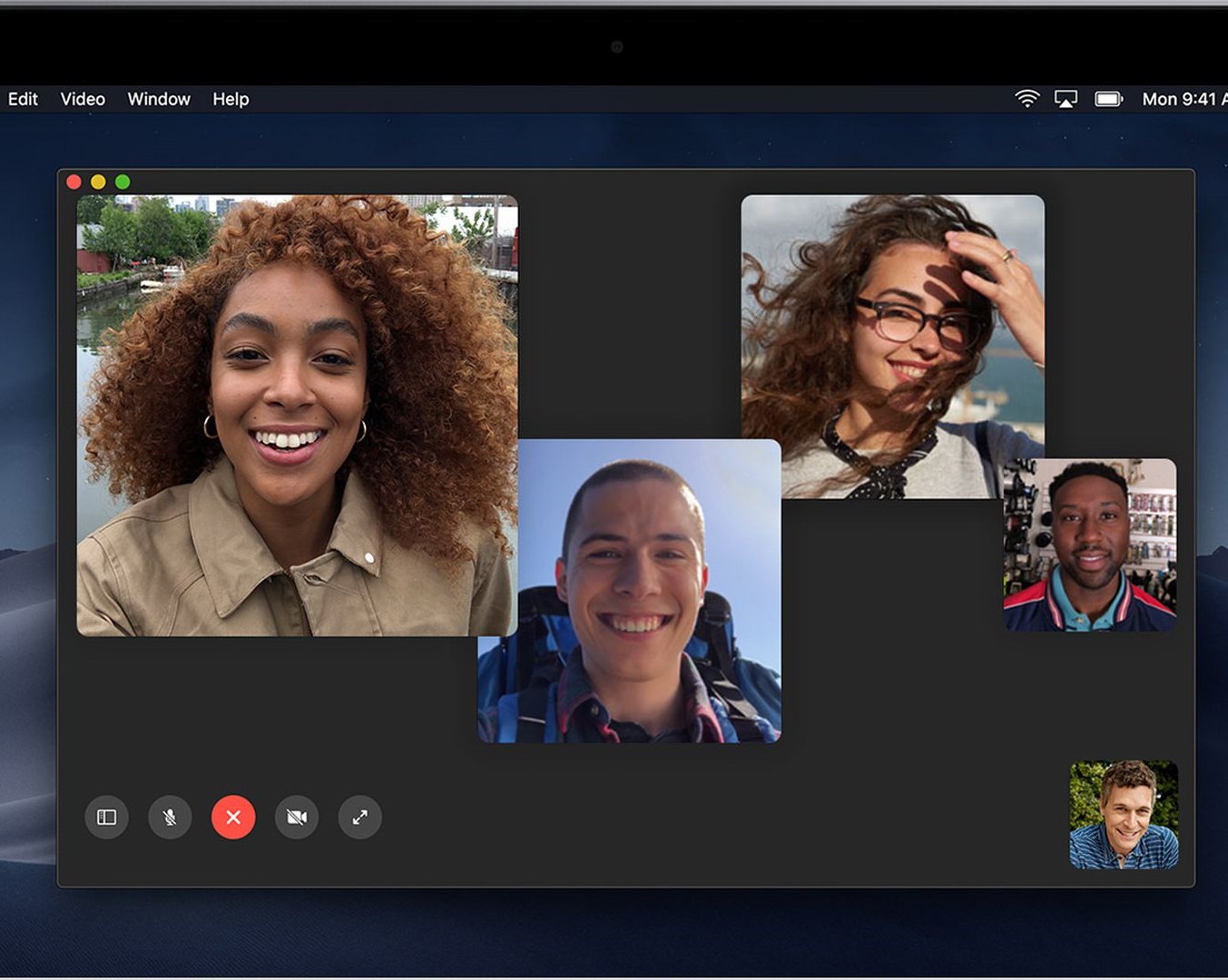Open the AirPlay display menu
The image size is (1228, 980).
1066,99
